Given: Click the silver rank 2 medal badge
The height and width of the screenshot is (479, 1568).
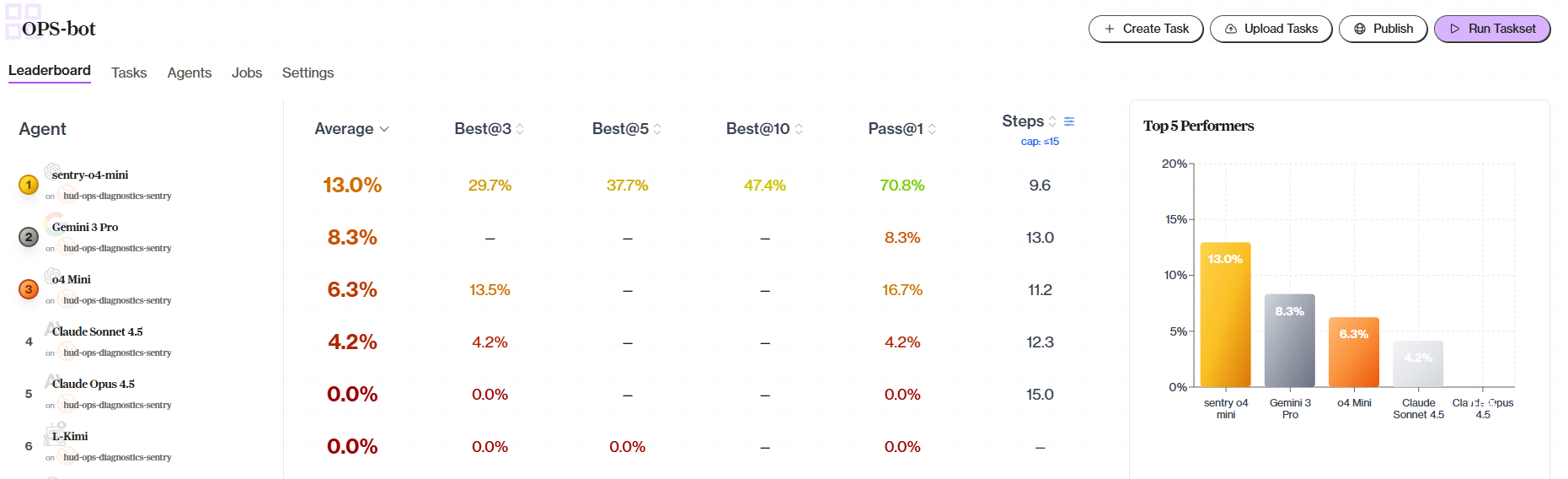Looking at the screenshot, I should point(29,237).
